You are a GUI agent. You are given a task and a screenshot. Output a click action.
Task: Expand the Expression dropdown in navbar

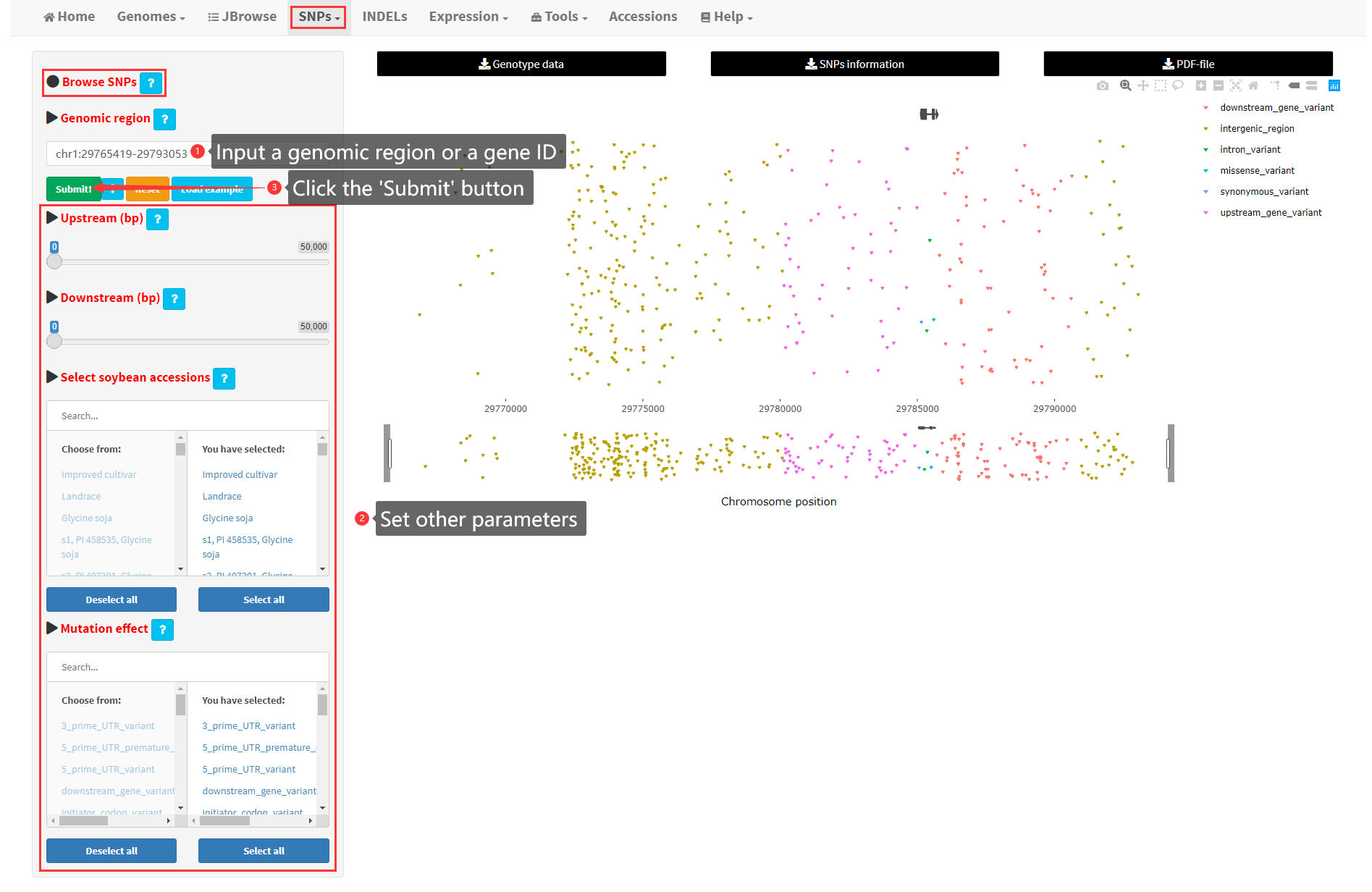click(x=468, y=17)
